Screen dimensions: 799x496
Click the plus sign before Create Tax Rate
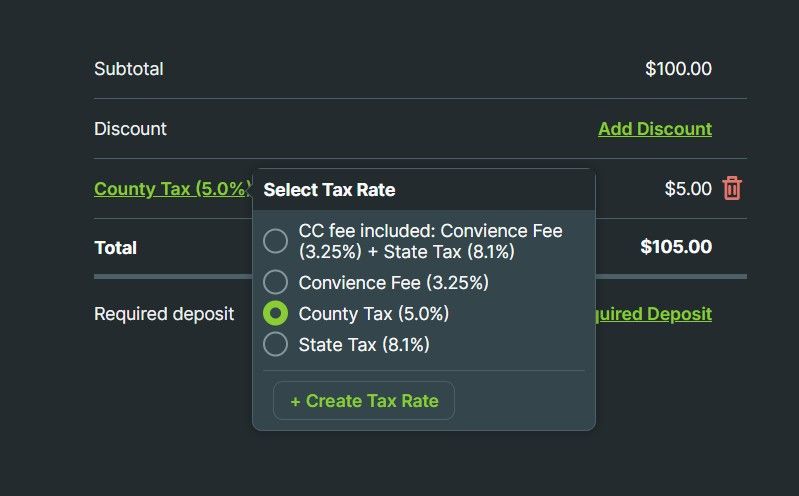click(295, 401)
